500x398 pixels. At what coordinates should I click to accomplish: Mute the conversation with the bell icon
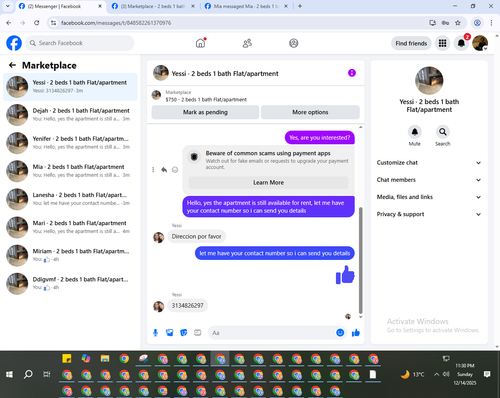tap(415, 132)
